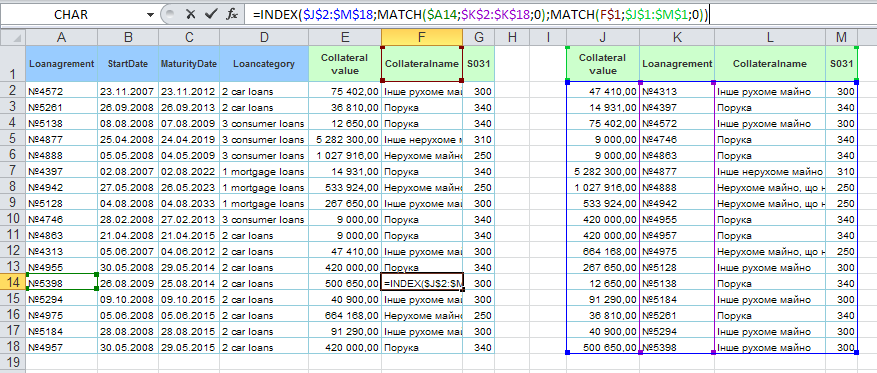Click the MaturityDate header cell
The width and height of the screenshot is (877, 373).
coord(189,64)
